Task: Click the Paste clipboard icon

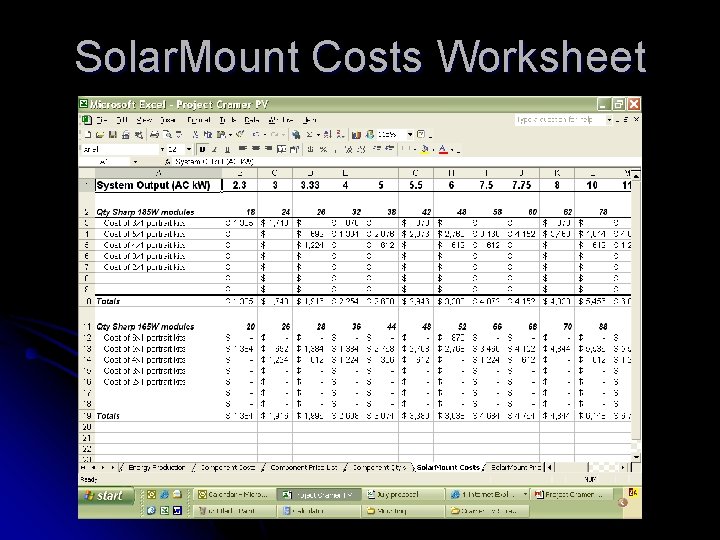Action: pyautogui.click(x=220, y=135)
